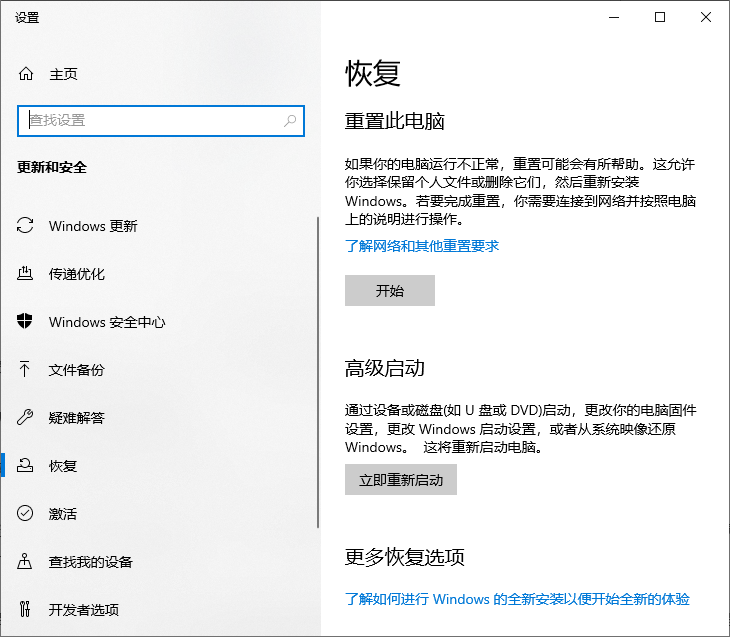Screen dimensions: 730x637
Task: Open the Windows 全新安装 help link
Action: tap(517, 599)
